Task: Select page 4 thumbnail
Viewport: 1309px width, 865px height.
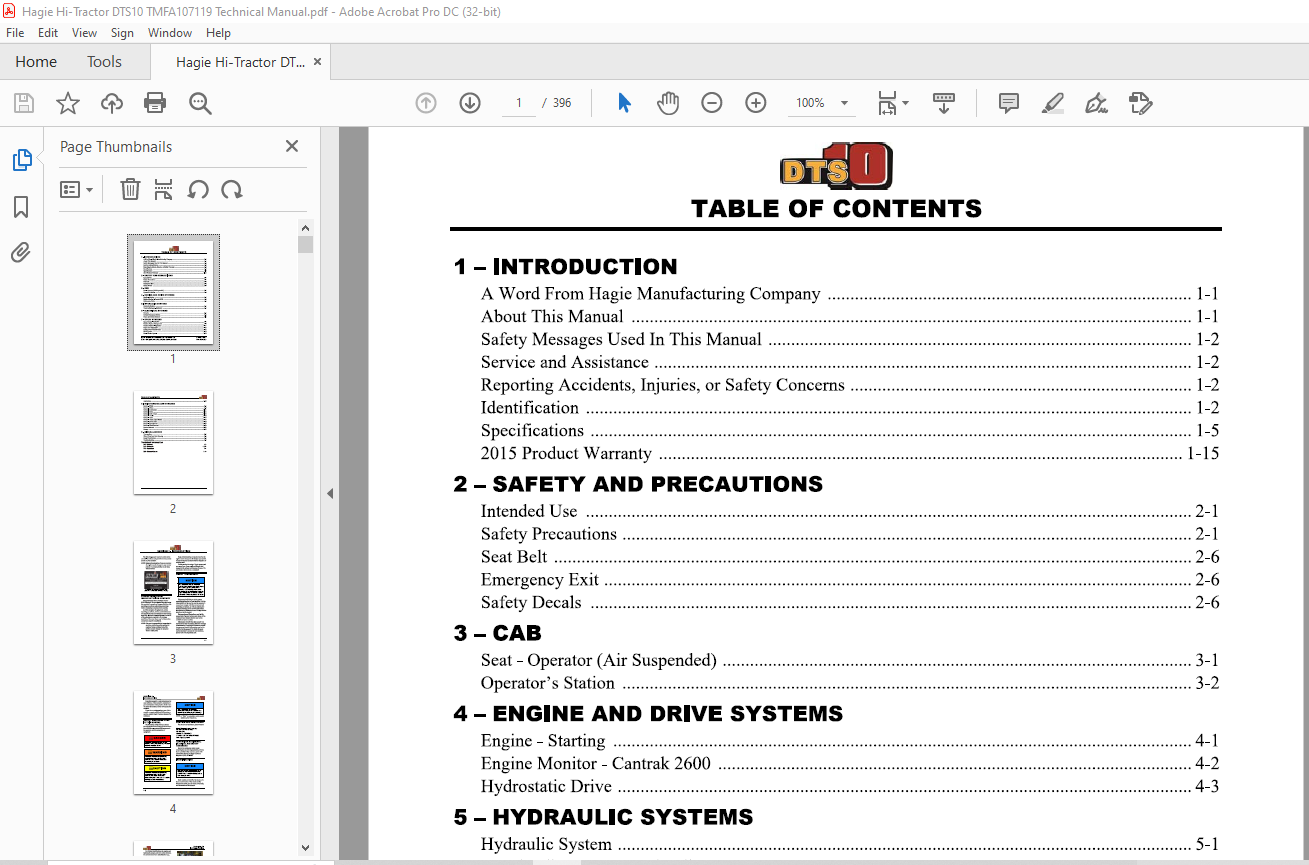Action: [173, 742]
